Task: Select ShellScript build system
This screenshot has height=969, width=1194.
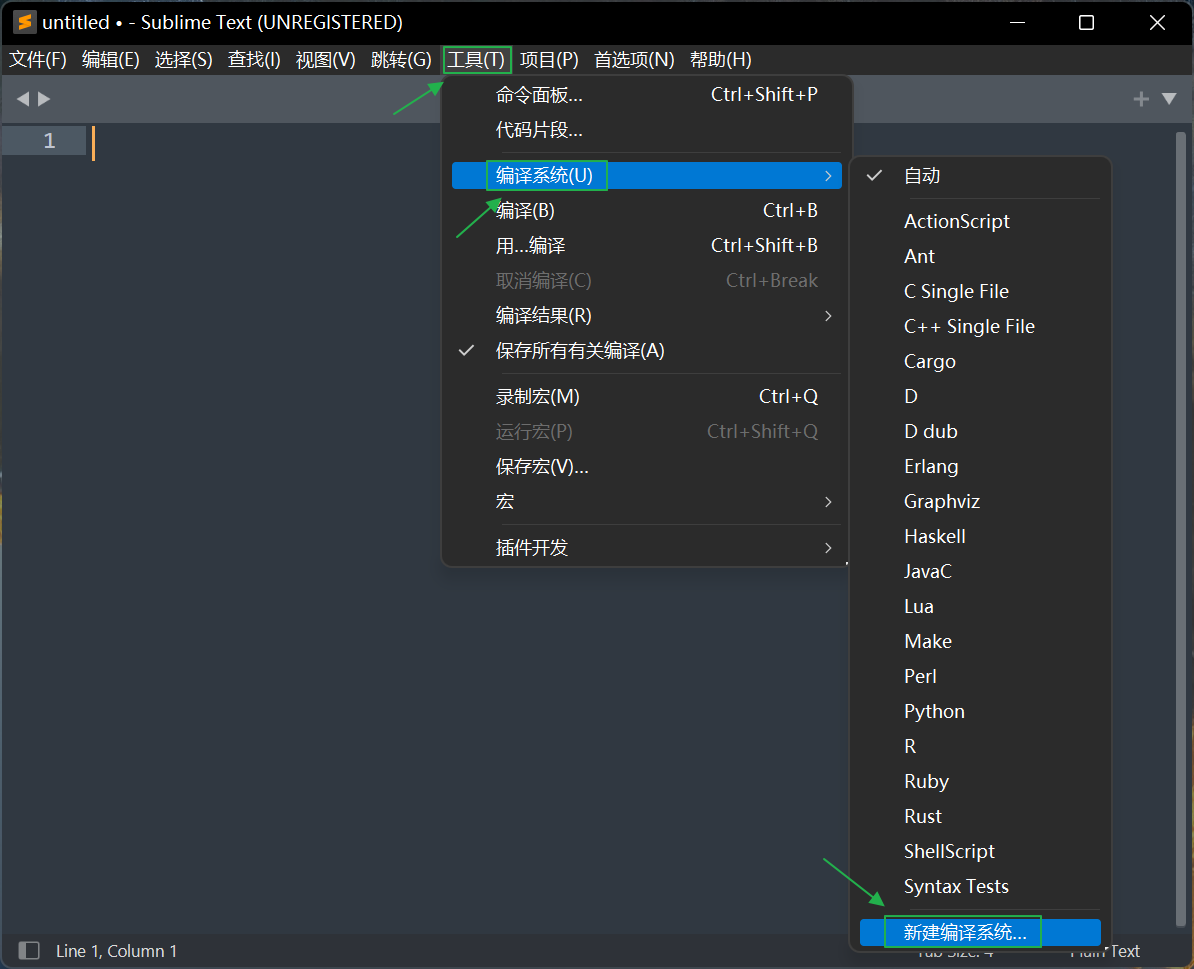Action: 980,852
